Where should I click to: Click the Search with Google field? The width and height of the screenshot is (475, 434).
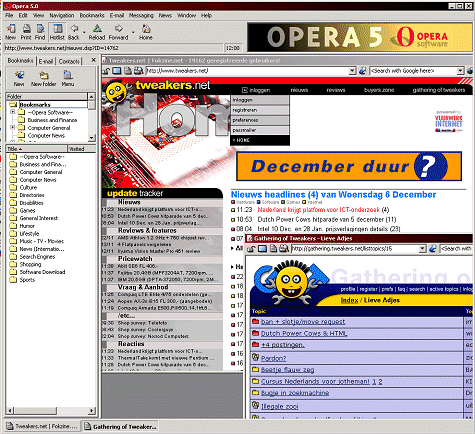[413, 71]
